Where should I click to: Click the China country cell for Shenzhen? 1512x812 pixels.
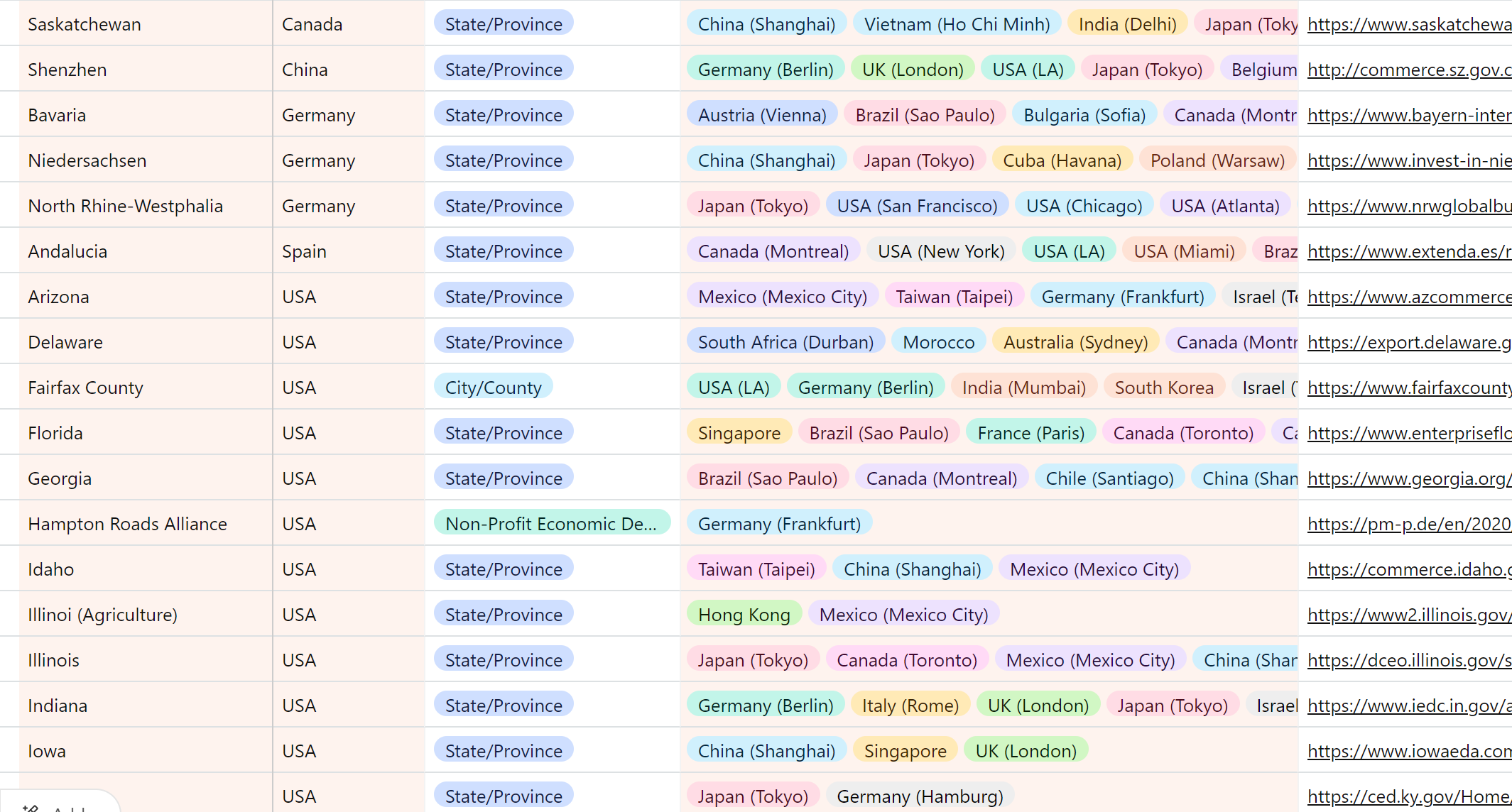305,70
